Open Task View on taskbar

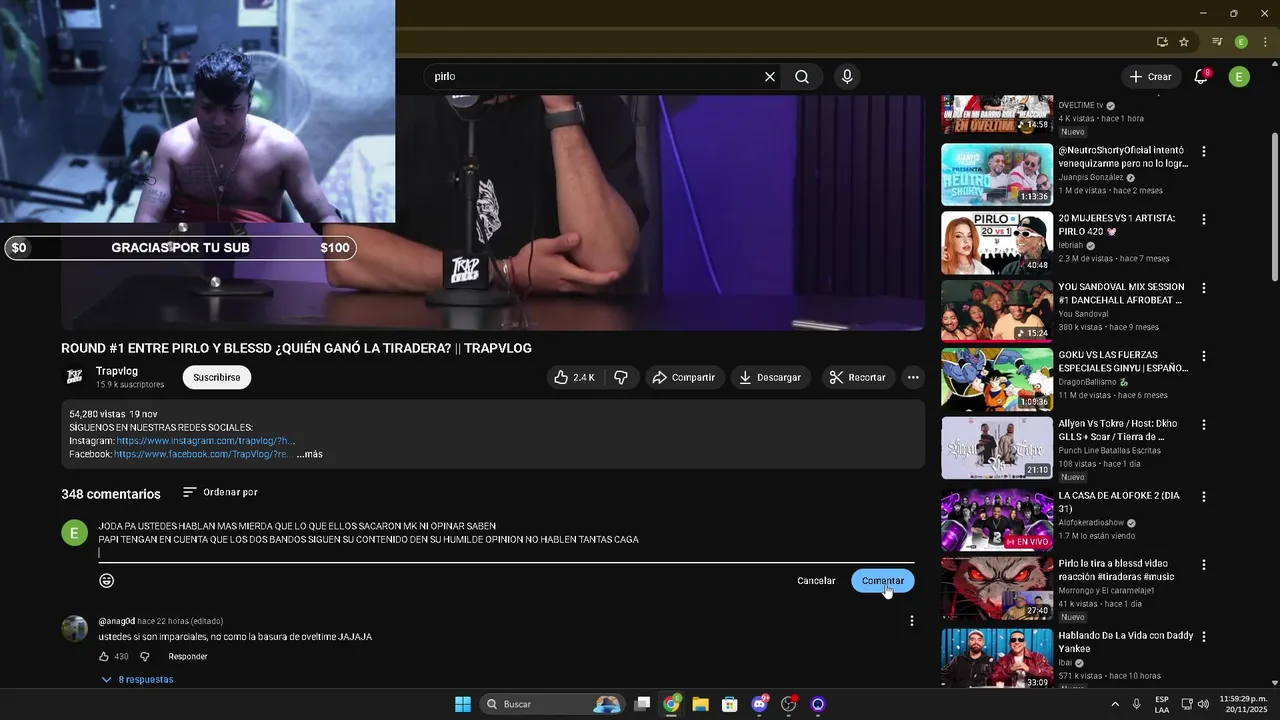point(643,704)
